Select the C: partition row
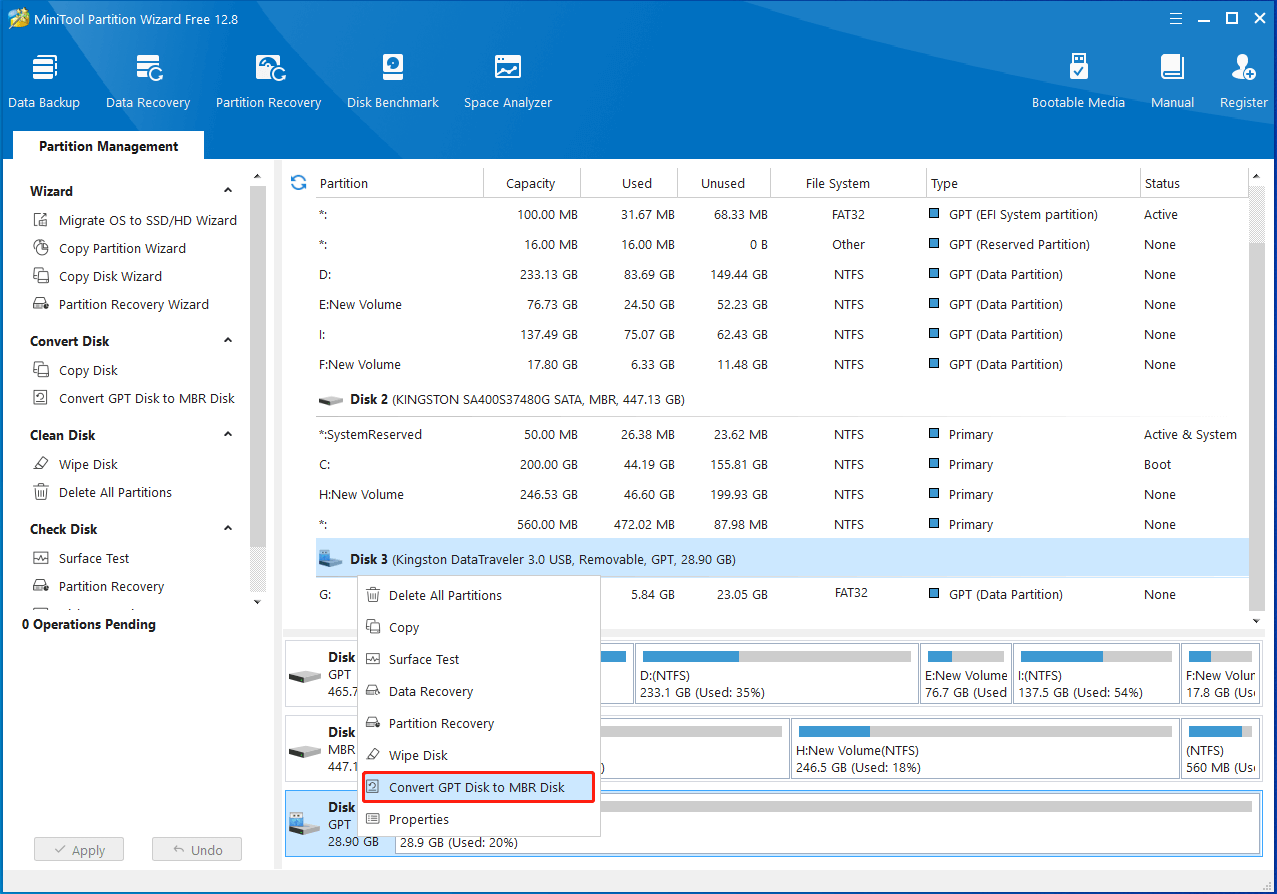 point(782,465)
